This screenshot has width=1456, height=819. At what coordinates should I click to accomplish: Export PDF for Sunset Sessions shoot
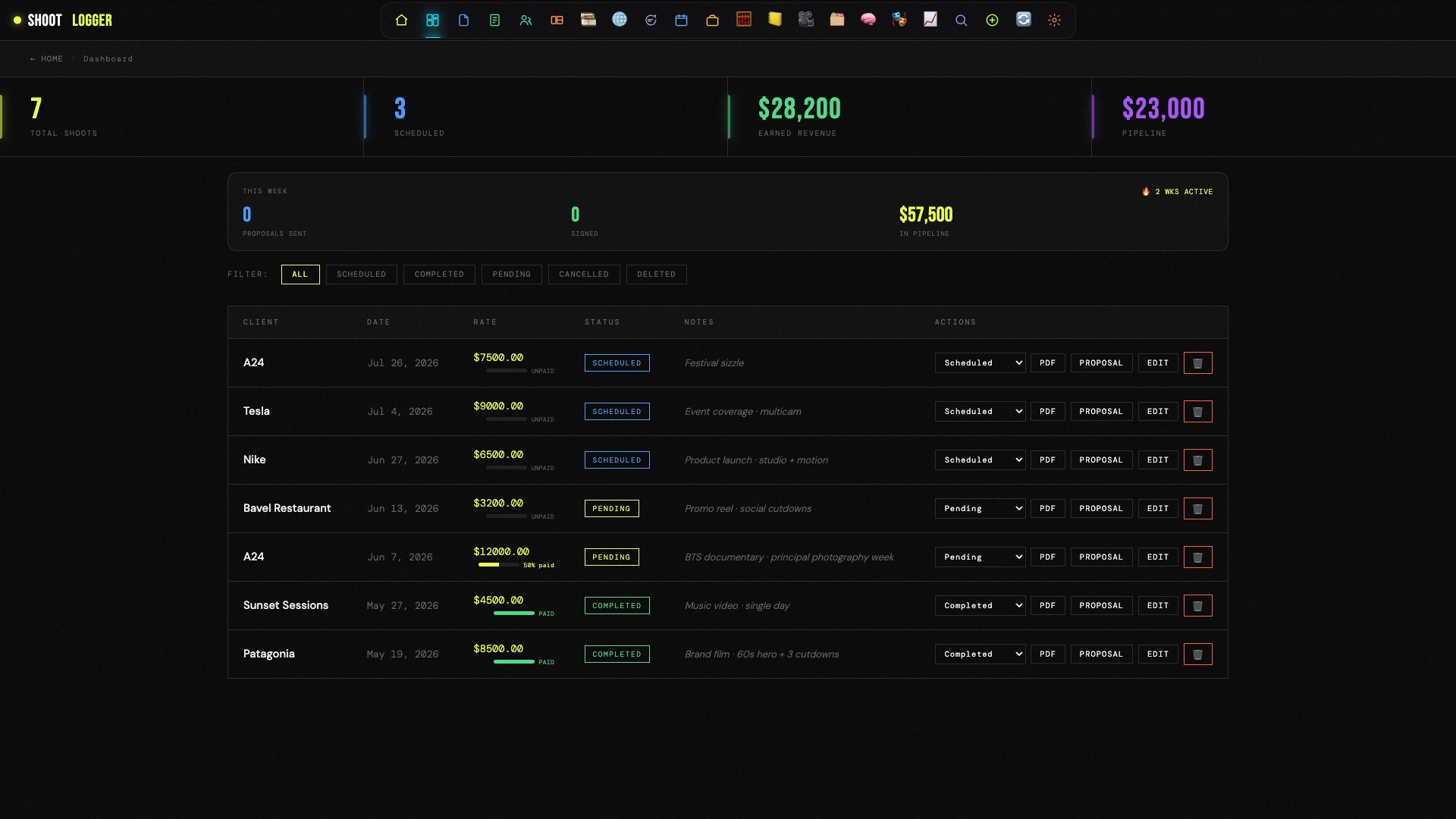click(x=1047, y=606)
